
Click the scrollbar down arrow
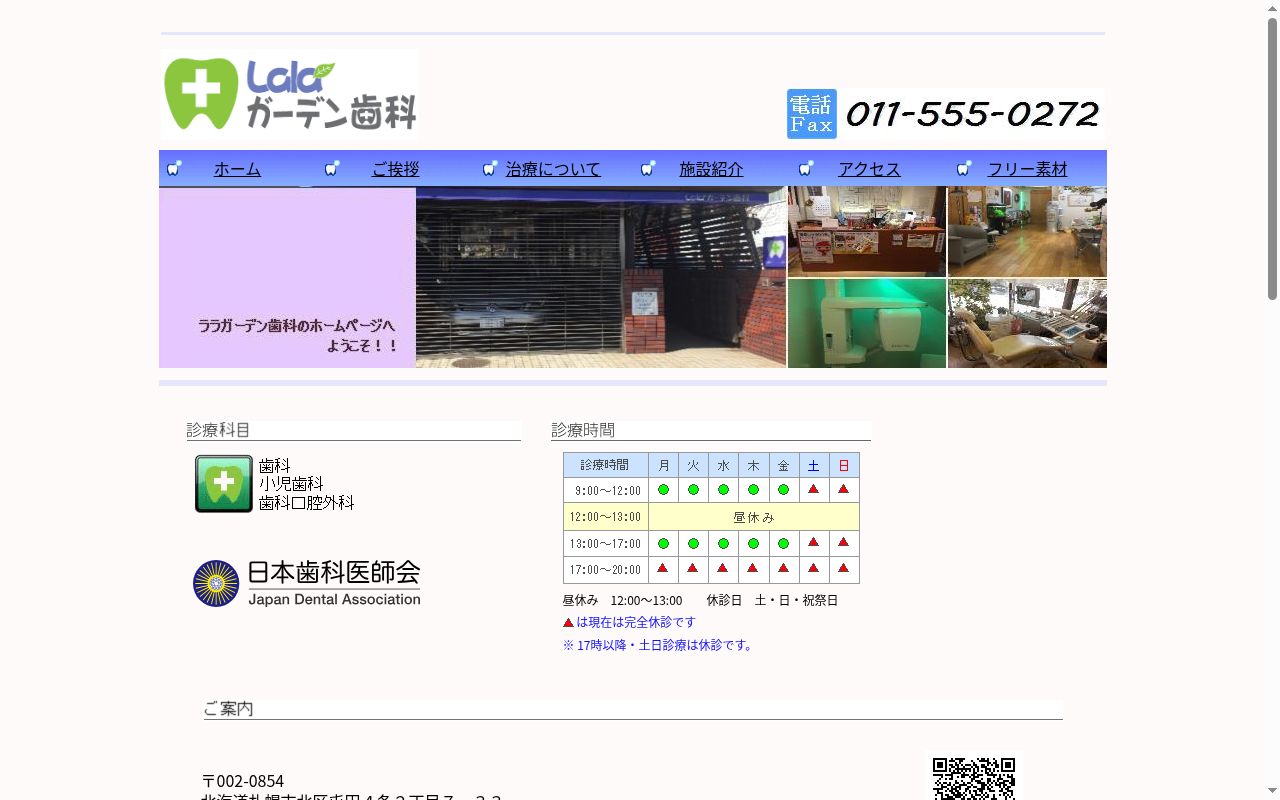point(1272,792)
